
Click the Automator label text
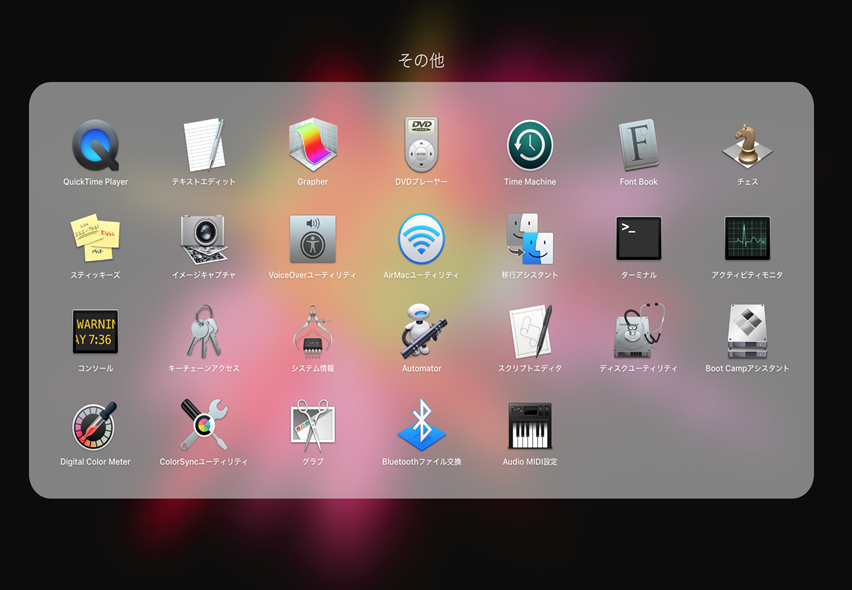pyautogui.click(x=421, y=368)
